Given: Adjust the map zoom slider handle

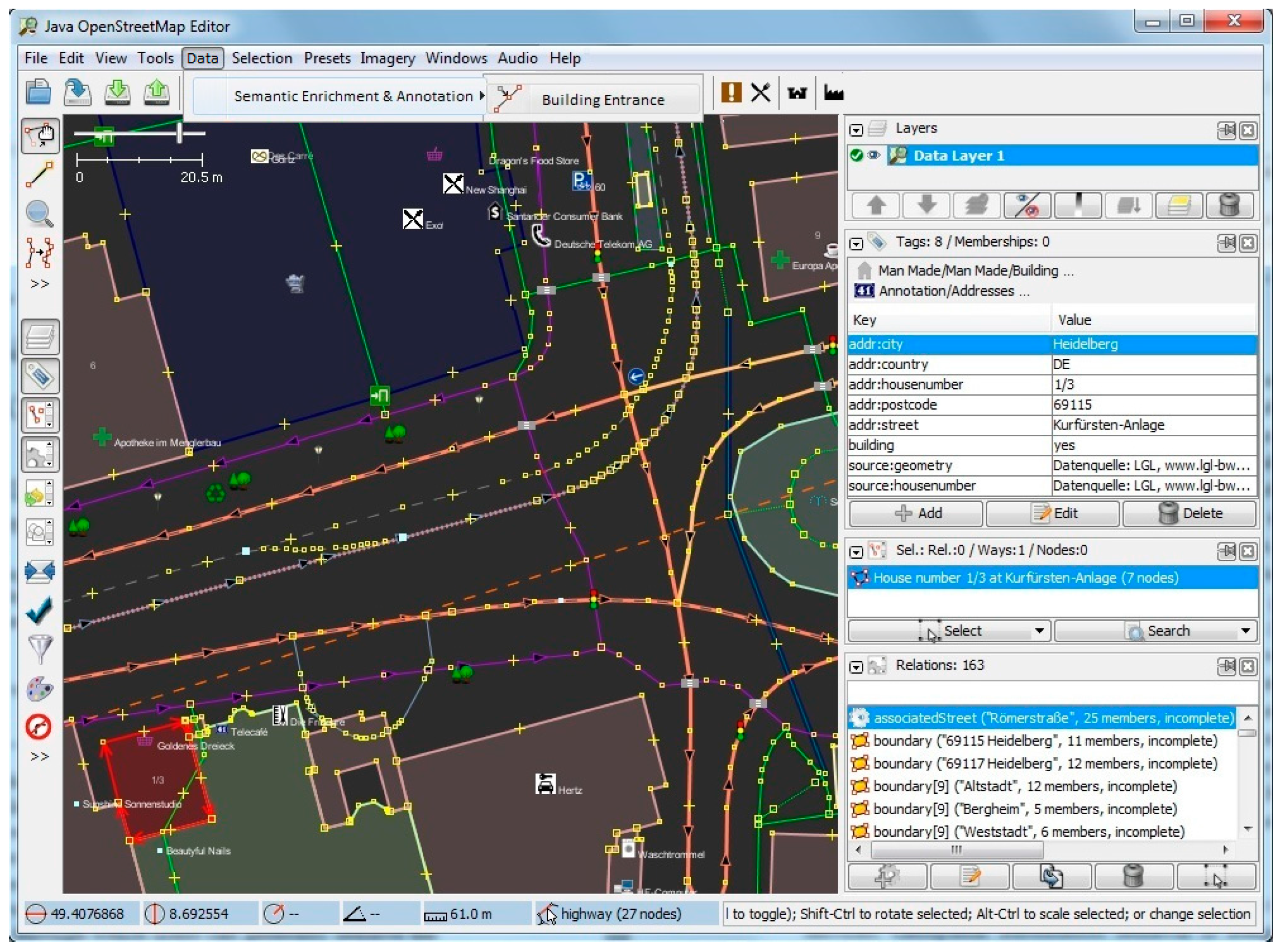Looking at the screenshot, I should (x=180, y=133).
